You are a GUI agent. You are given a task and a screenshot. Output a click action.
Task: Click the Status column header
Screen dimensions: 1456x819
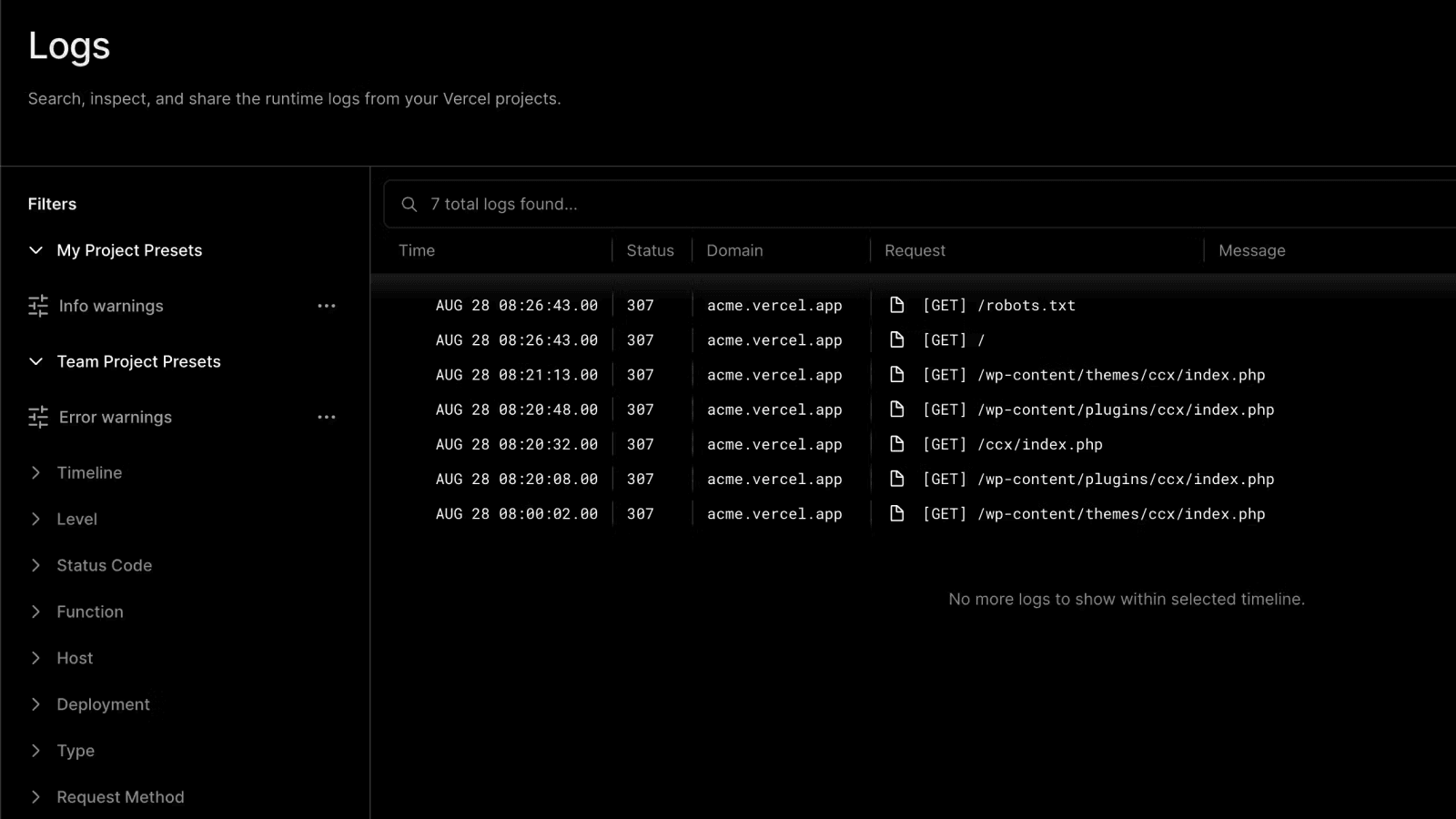[650, 250]
